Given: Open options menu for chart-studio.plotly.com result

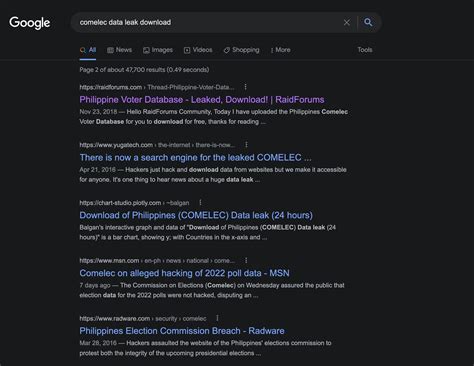Looking at the screenshot, I should 200,202.
